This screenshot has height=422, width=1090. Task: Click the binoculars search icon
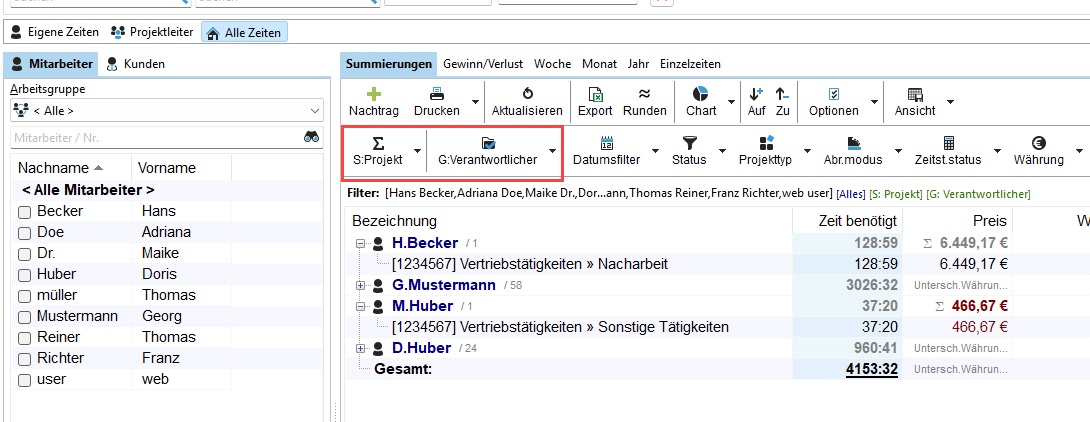tap(312, 138)
